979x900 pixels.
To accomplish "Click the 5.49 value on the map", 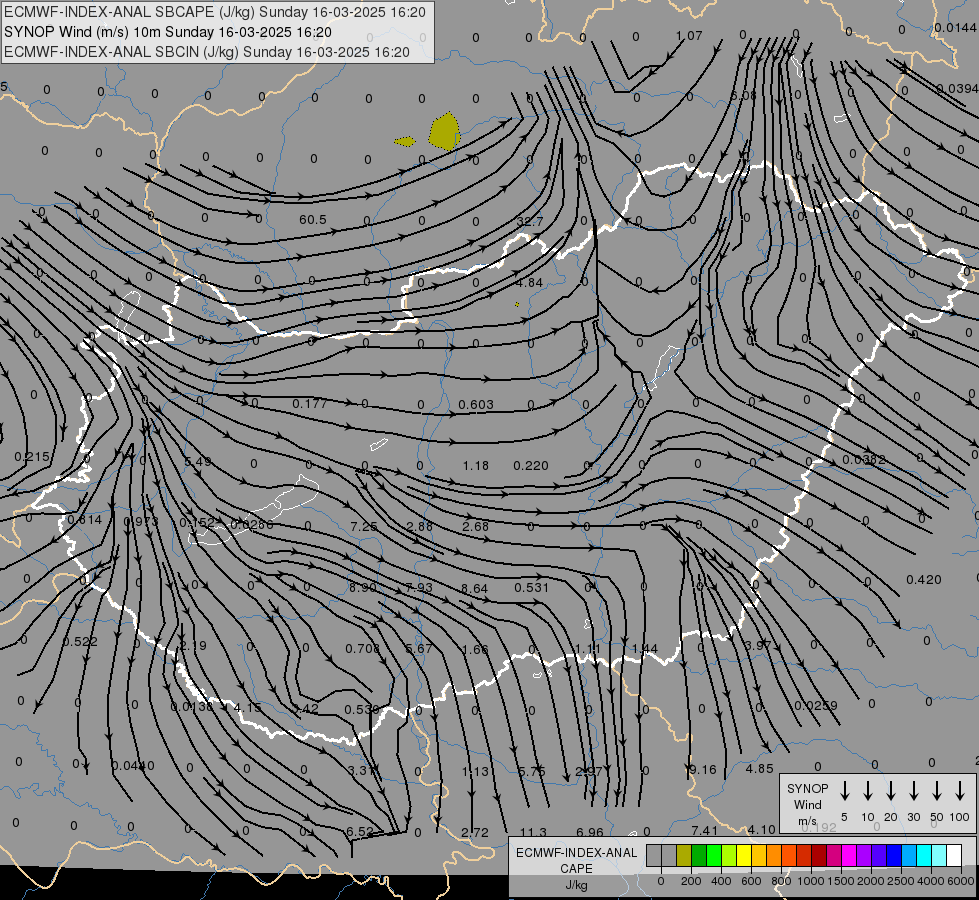I will click(x=198, y=462).
